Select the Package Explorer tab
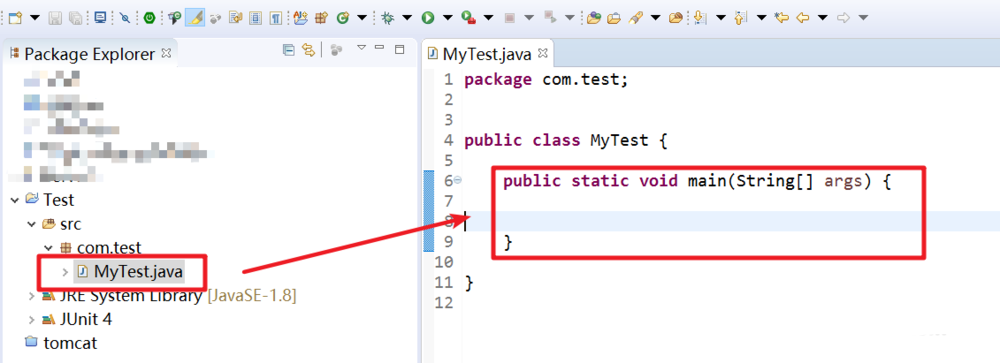Image resolution: width=1000 pixels, height=363 pixels. (90, 54)
